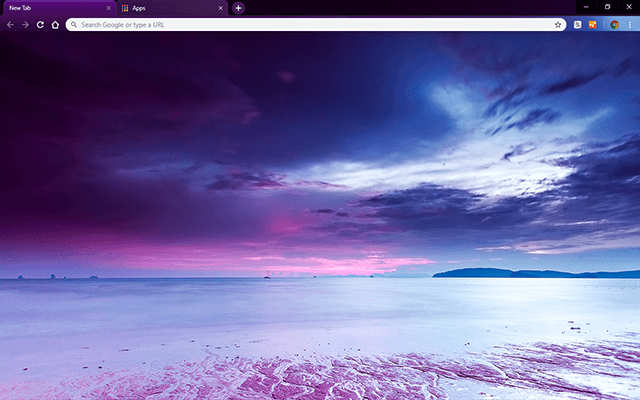Go back to the previous page

(10, 24)
